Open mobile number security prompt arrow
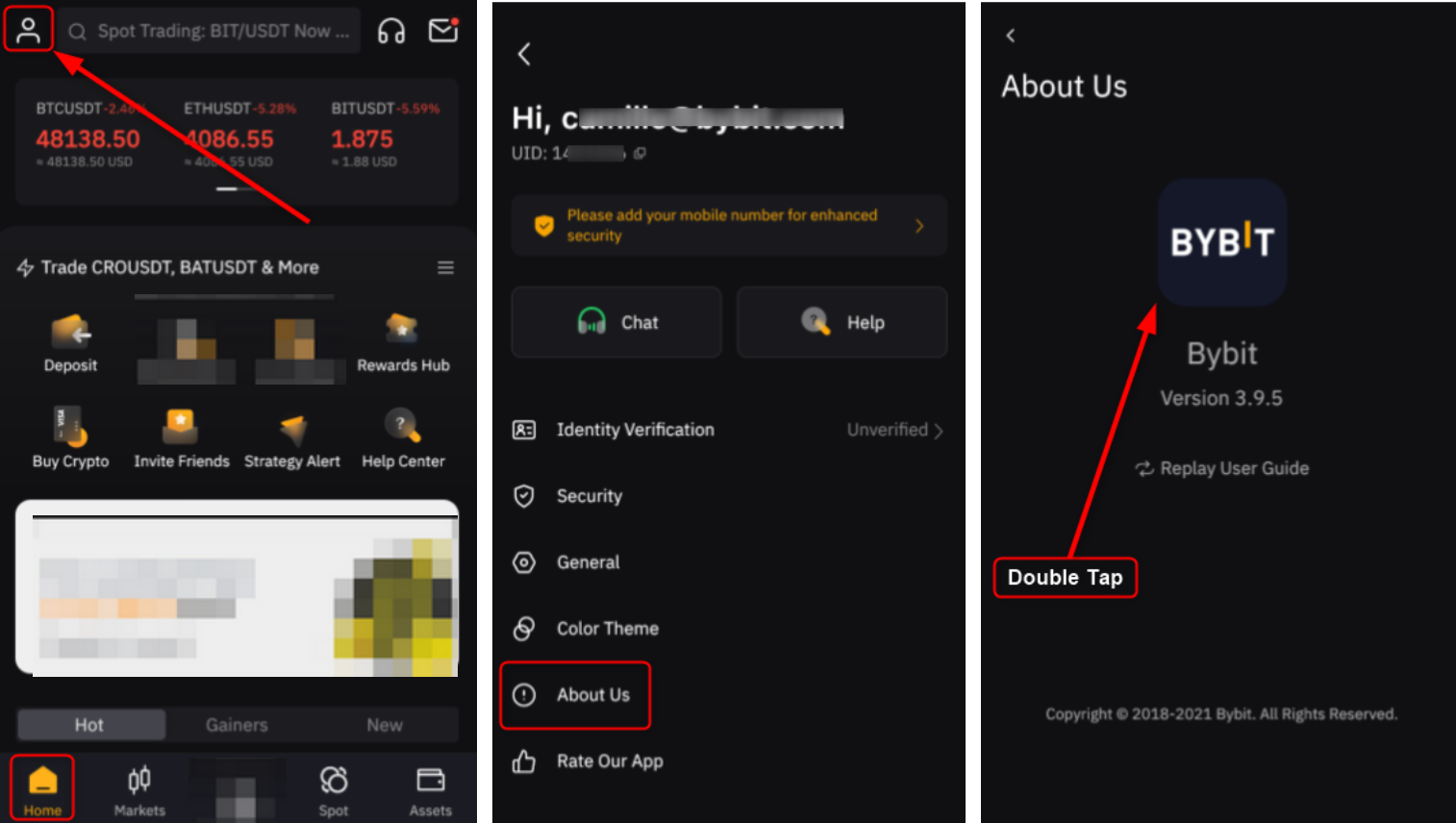The width and height of the screenshot is (1456, 823). point(919,226)
